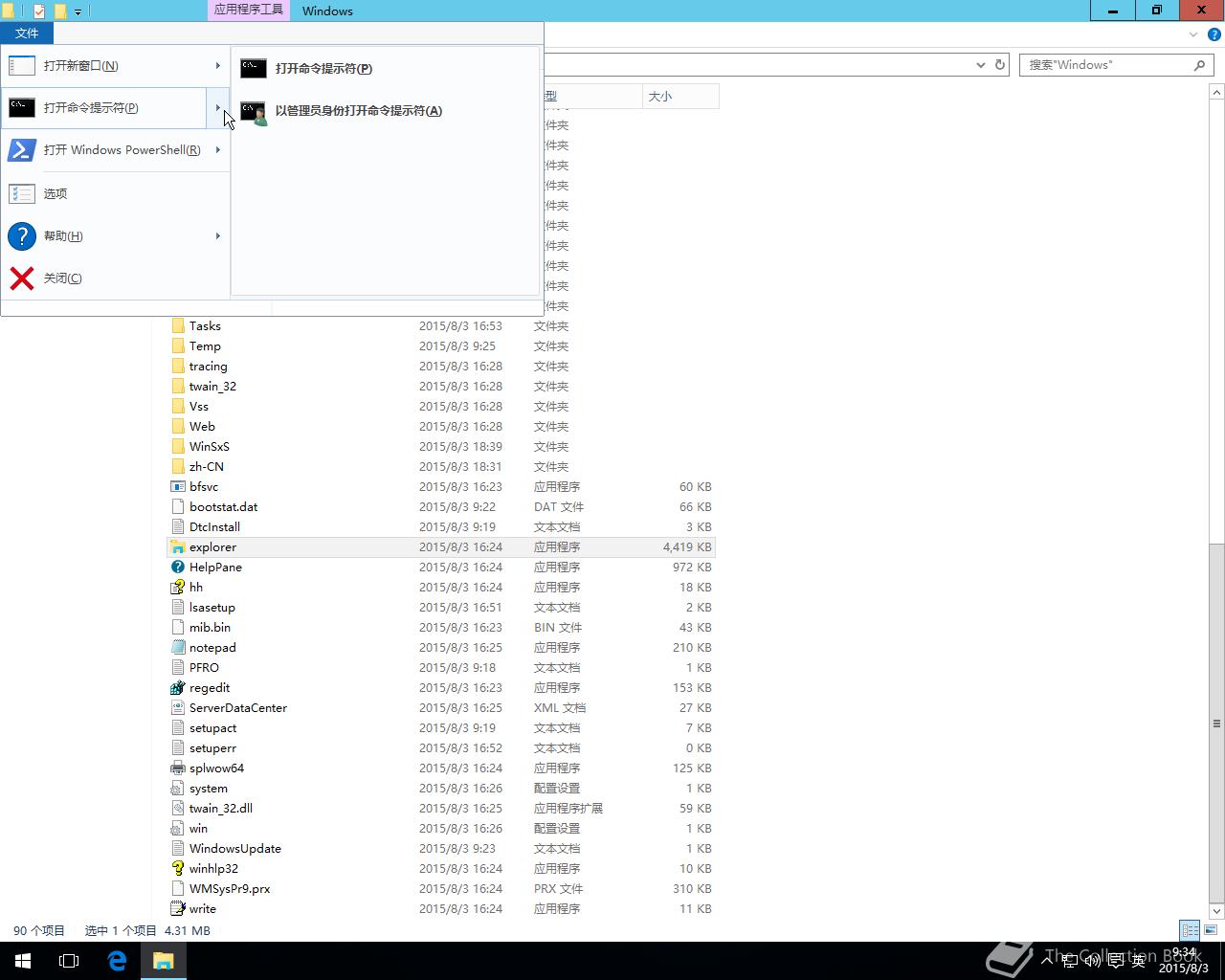Select the Tasks folder icon
Viewport: 1225px width, 980px height.
coord(178,326)
